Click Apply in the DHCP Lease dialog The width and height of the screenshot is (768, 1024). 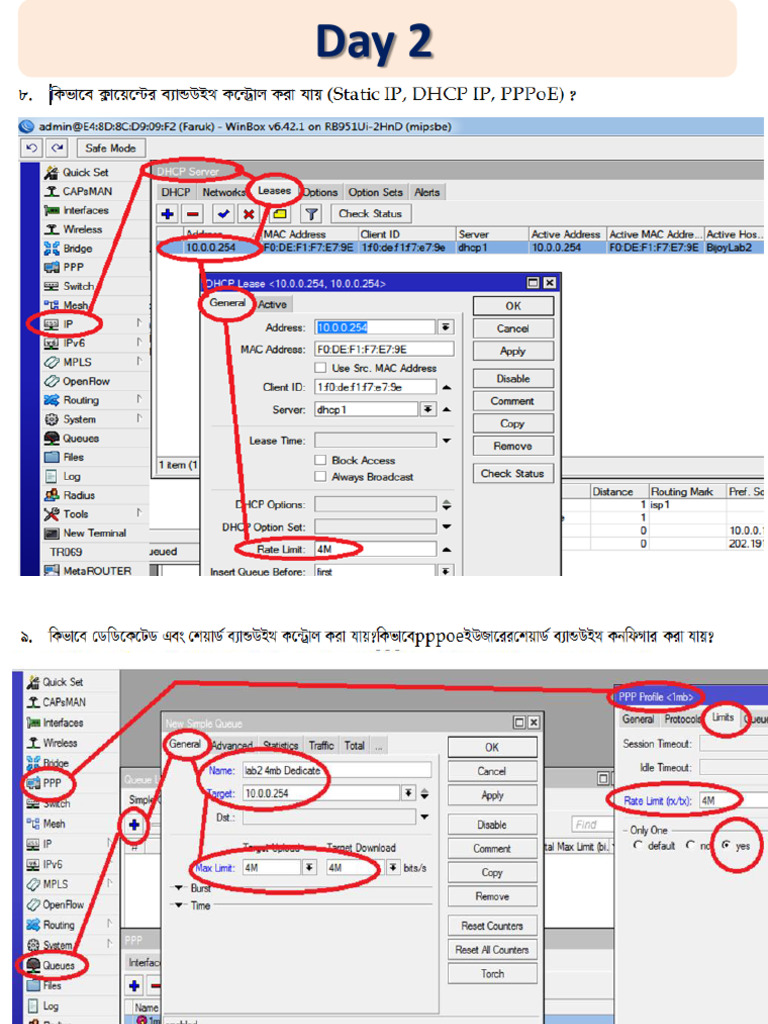(x=513, y=351)
